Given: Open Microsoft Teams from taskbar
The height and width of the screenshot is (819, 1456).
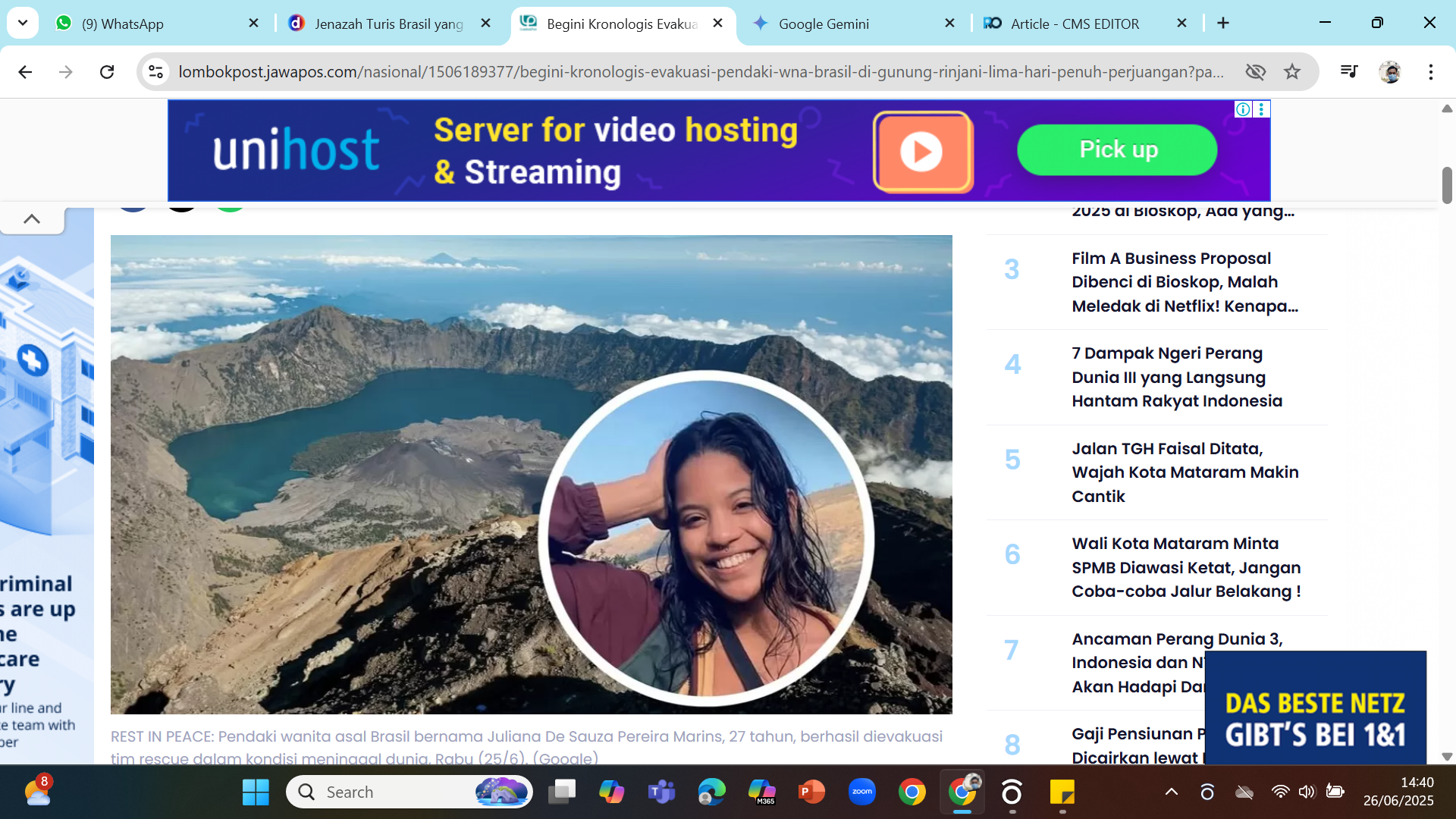Looking at the screenshot, I should point(661,792).
